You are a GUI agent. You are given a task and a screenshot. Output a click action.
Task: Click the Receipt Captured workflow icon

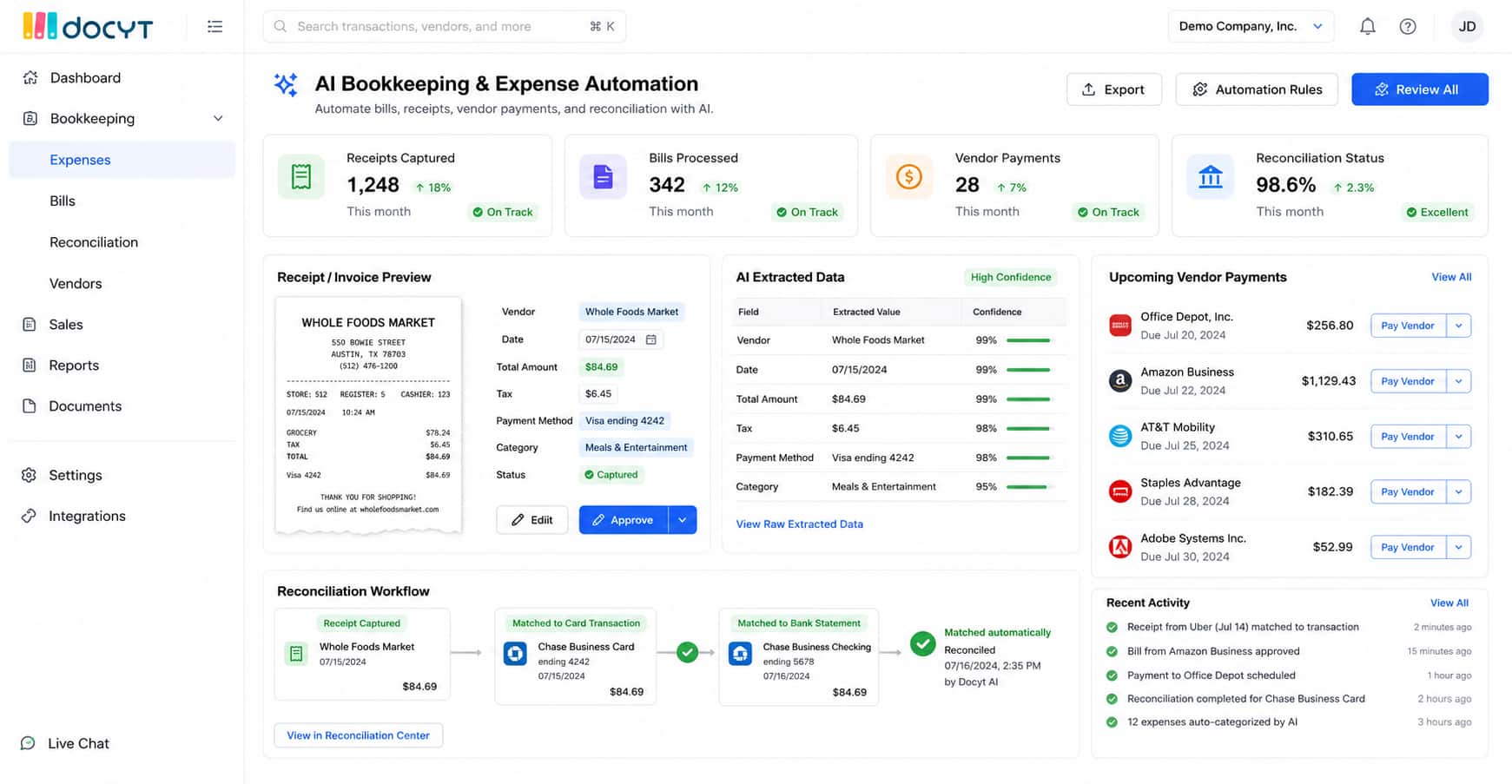click(296, 654)
